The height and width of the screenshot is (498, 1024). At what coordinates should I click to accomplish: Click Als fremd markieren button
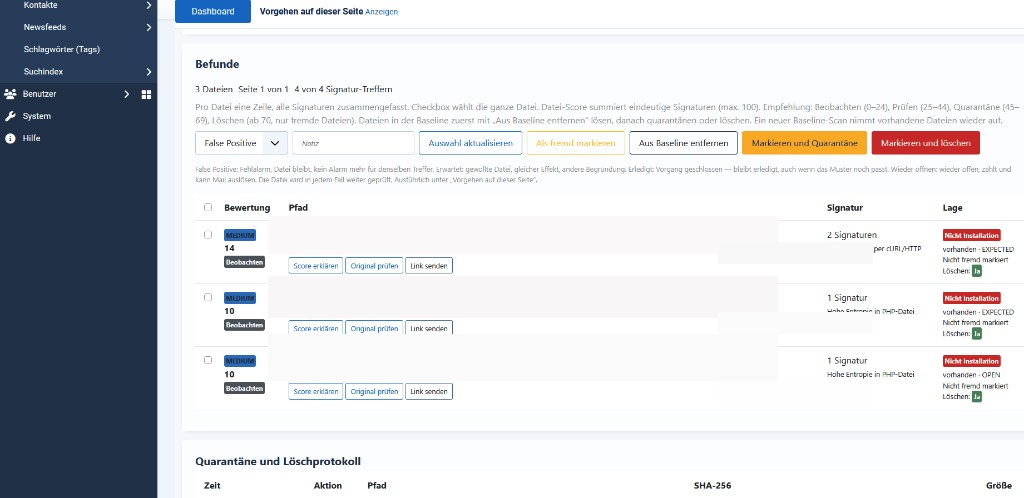click(575, 143)
